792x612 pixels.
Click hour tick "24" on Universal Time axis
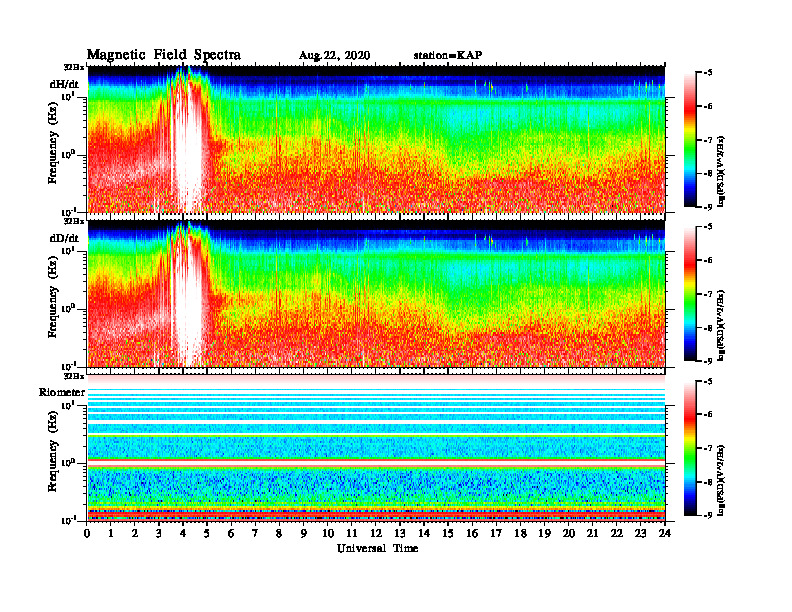(665, 534)
